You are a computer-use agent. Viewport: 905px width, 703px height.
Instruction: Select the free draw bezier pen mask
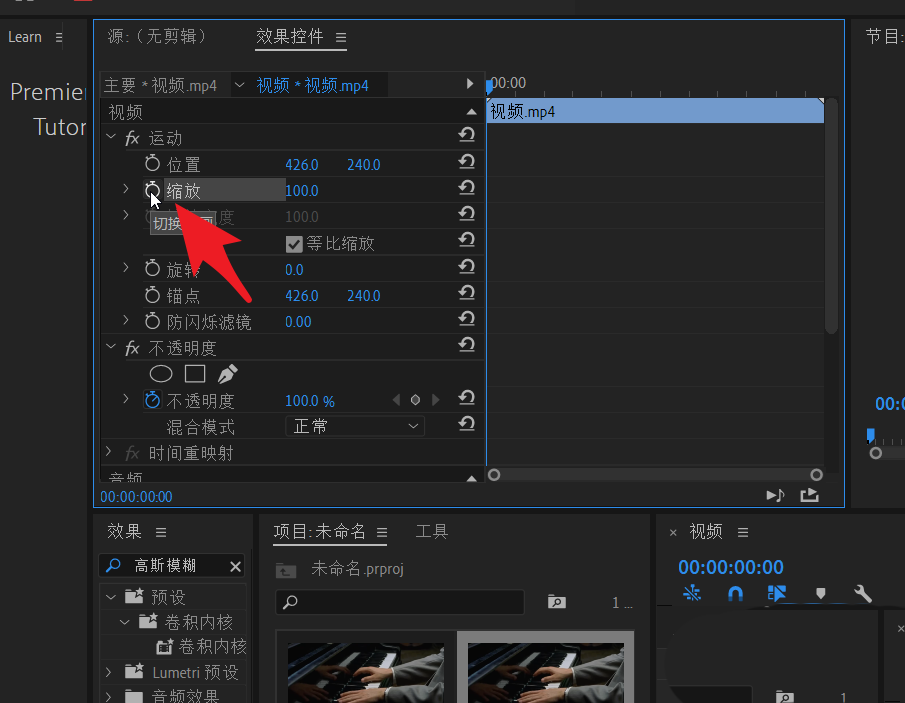[x=227, y=374]
